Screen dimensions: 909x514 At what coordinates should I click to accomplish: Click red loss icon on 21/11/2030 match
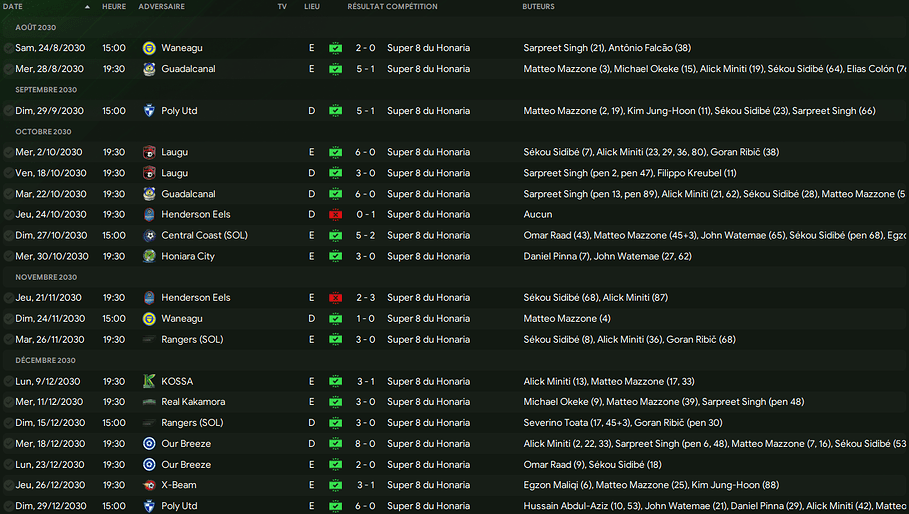[335, 298]
